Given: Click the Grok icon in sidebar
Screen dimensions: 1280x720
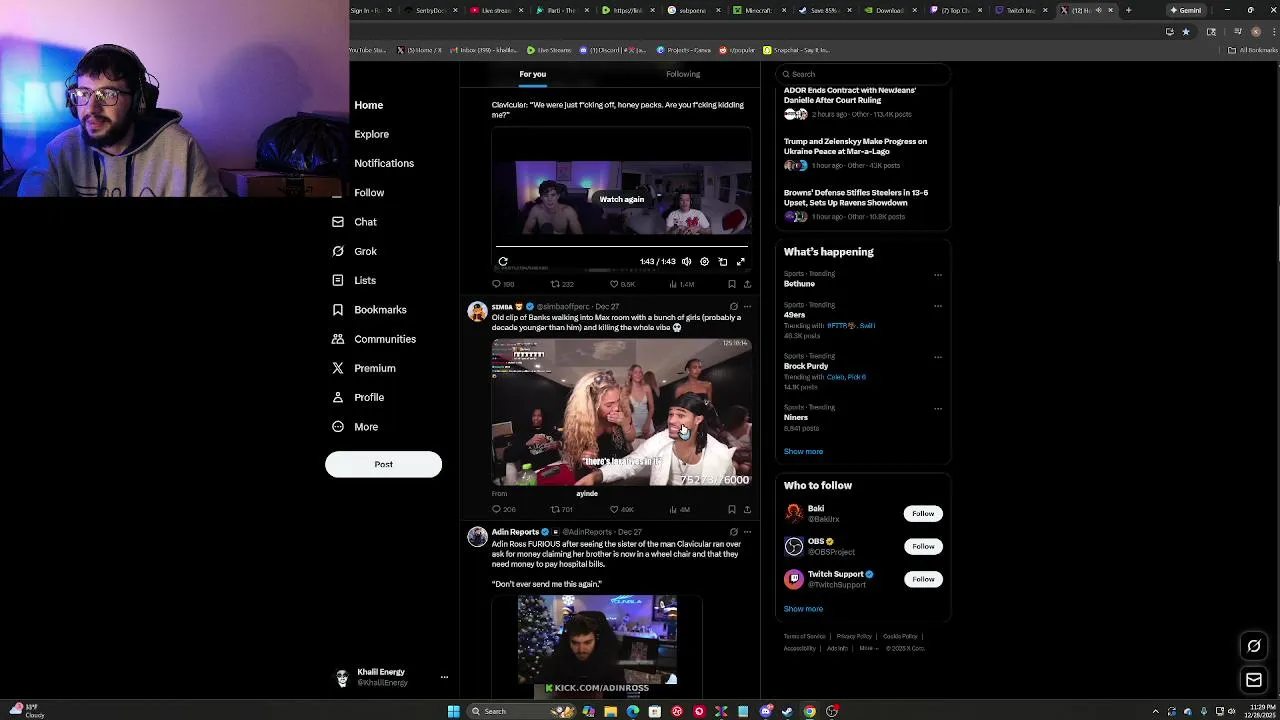Looking at the screenshot, I should click(338, 251).
